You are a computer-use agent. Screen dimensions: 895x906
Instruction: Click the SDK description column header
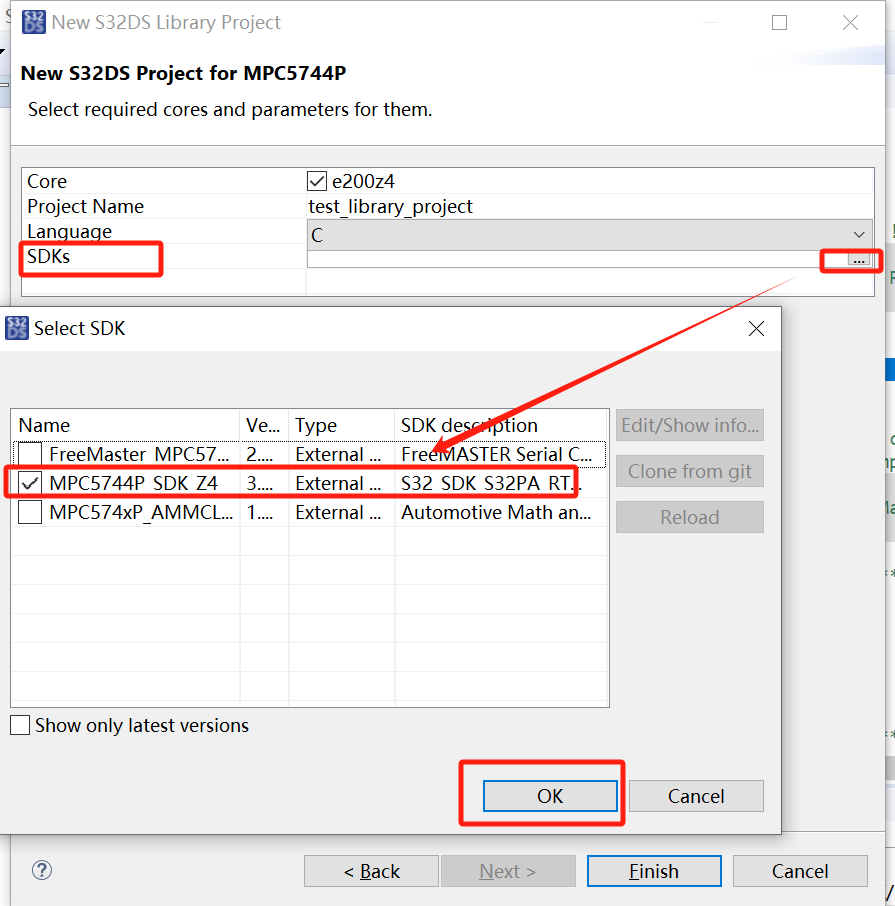[501, 425]
